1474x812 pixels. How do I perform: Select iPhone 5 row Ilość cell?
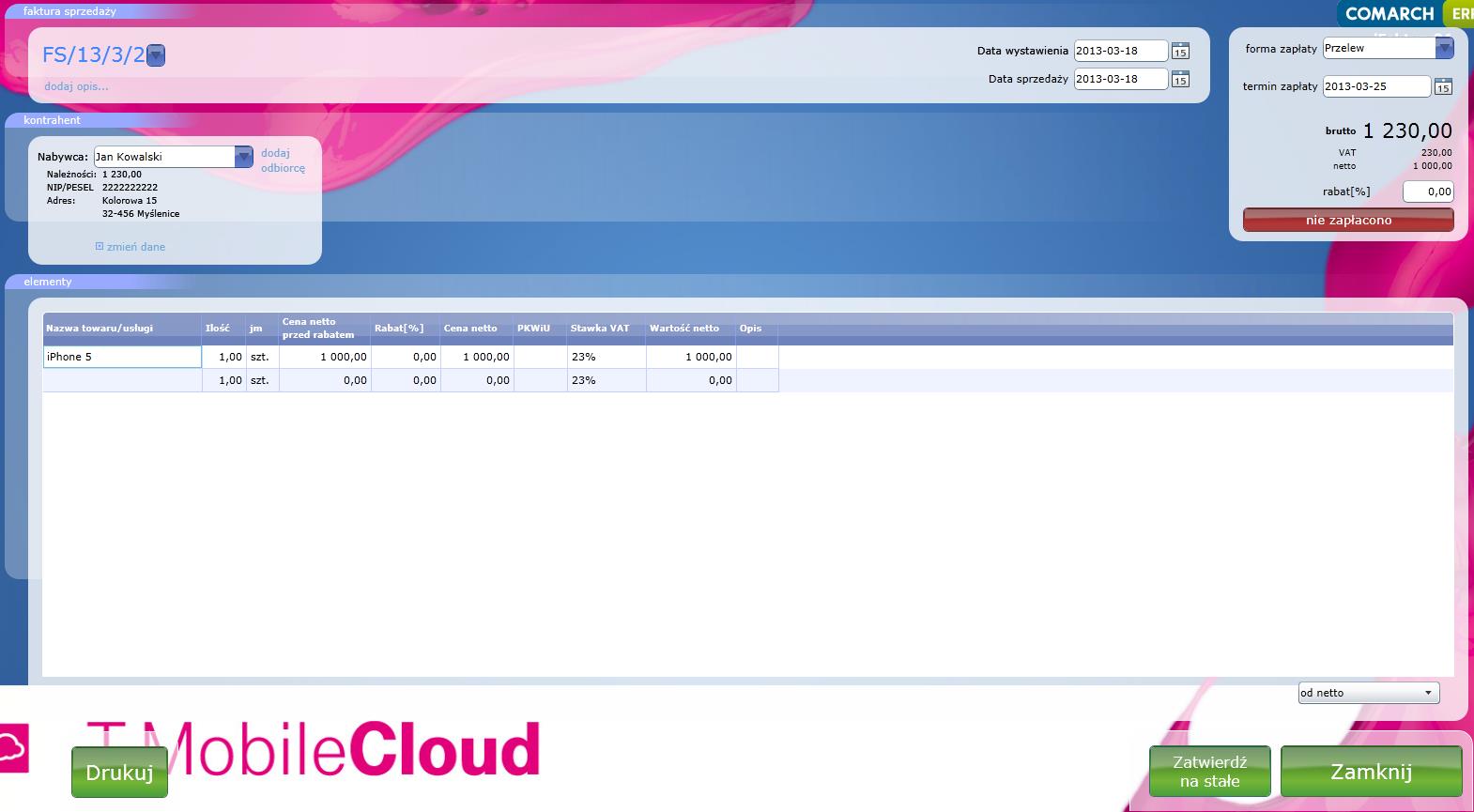224,357
